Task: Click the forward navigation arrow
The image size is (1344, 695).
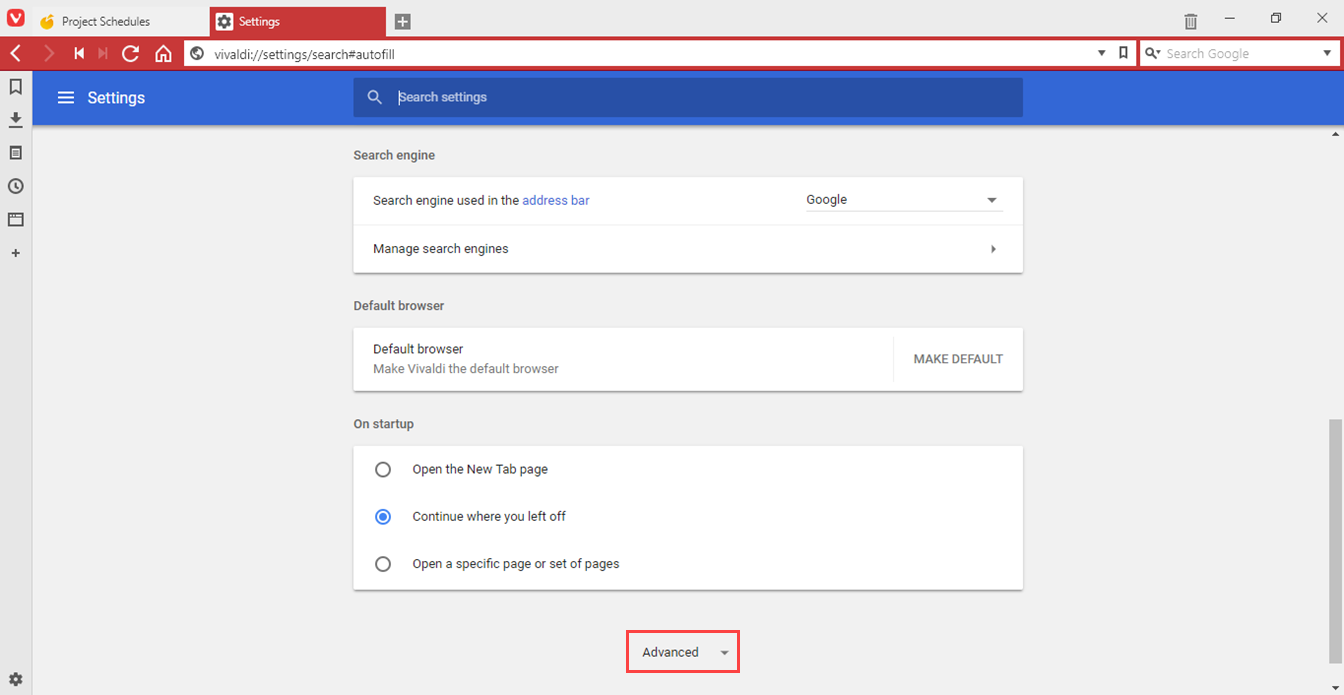Action: pyautogui.click(x=49, y=54)
